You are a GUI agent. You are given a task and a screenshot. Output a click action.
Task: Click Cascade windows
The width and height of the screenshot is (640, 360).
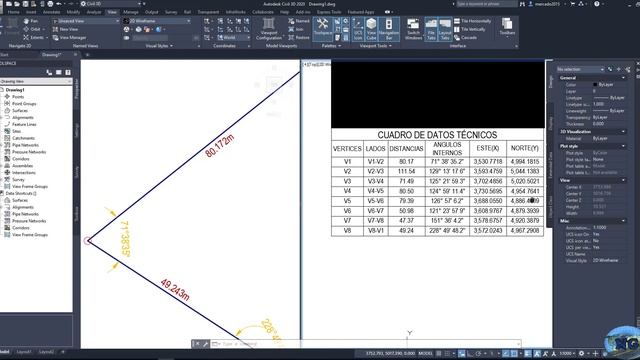click(x=465, y=38)
